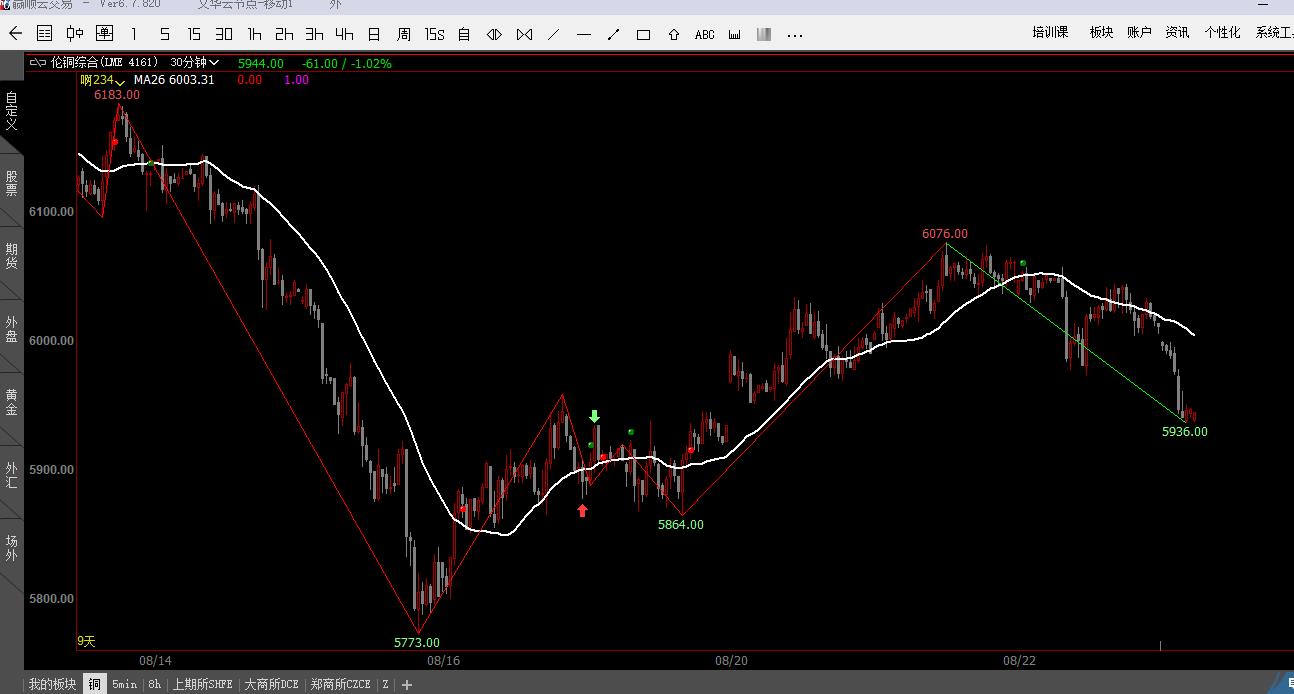Open the 个性化 menu
The width and height of the screenshot is (1294, 694).
point(1222,33)
